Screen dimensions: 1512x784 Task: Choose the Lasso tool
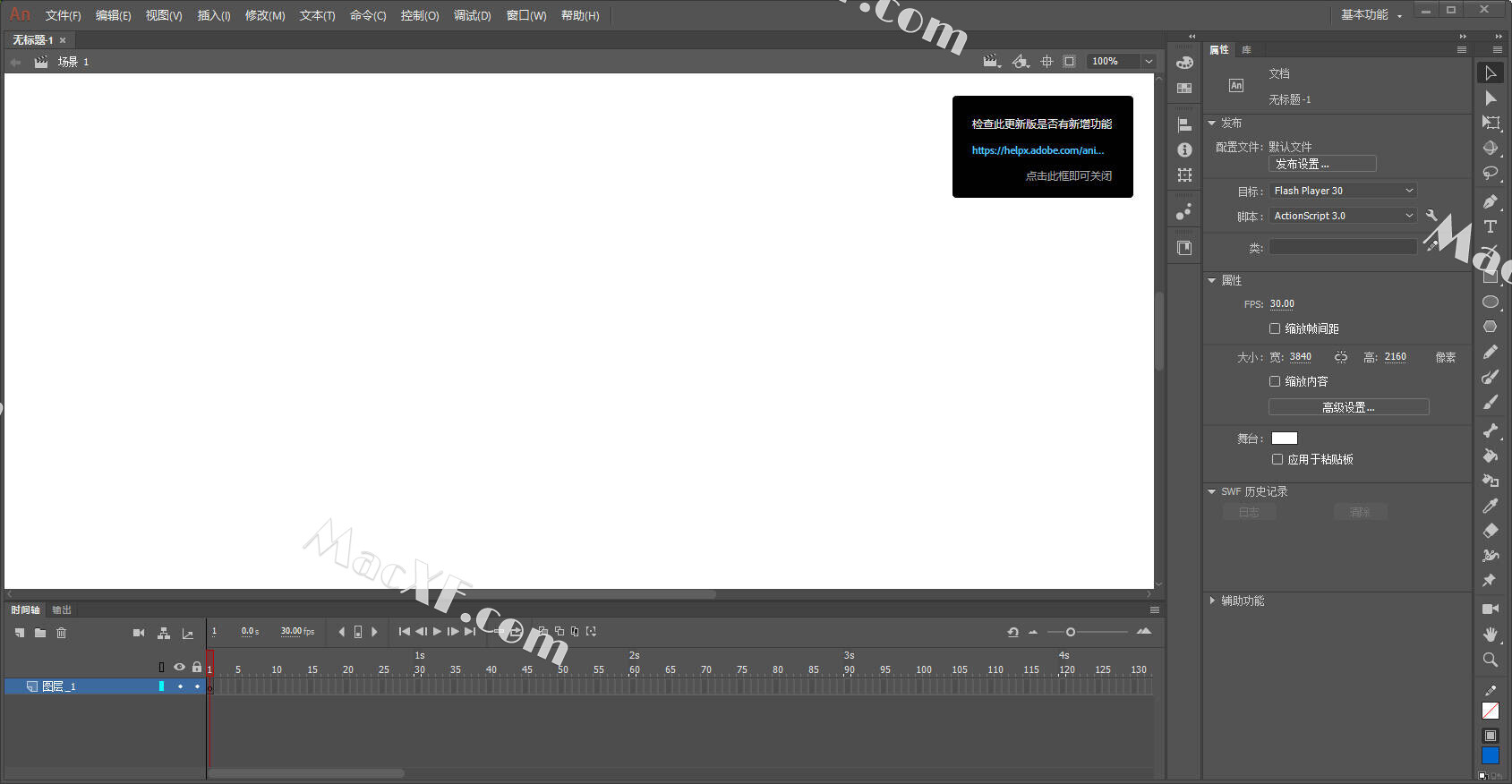(1491, 173)
